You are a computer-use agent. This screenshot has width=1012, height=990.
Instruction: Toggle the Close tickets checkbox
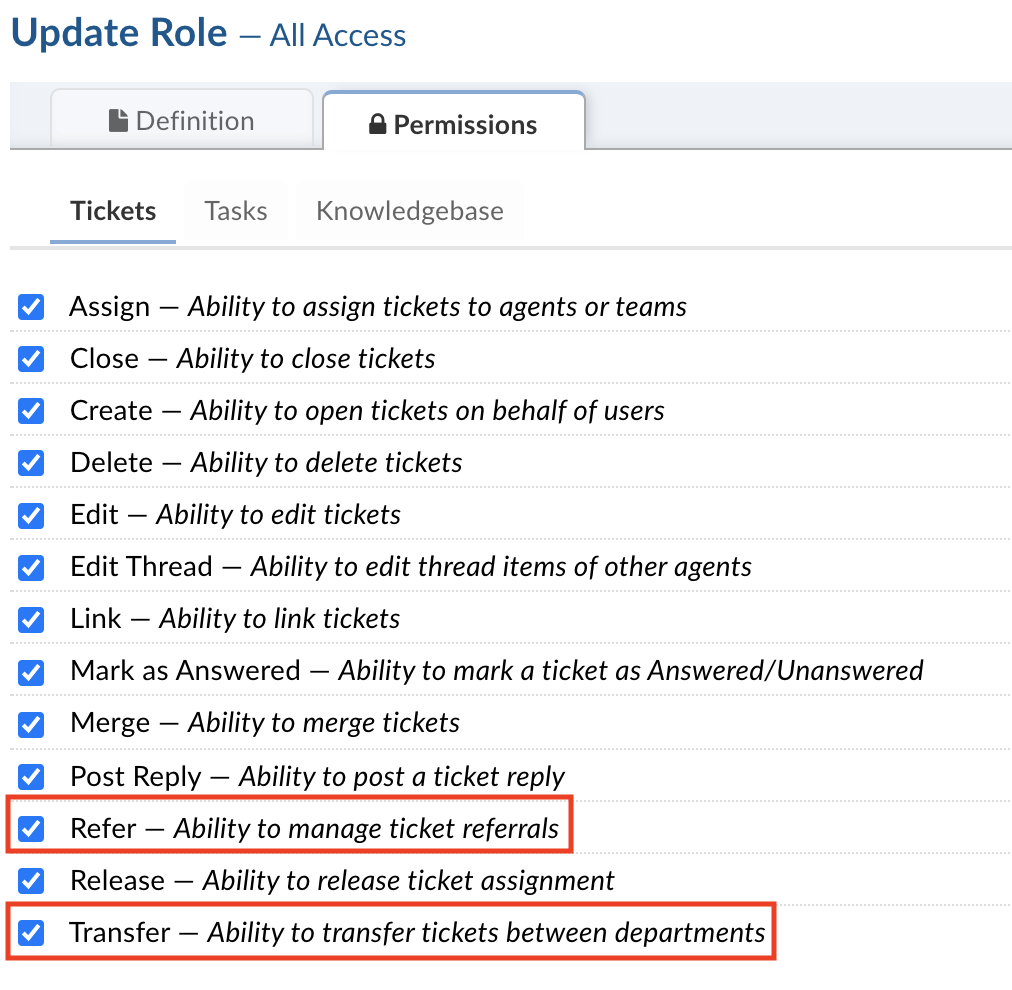pos(32,359)
